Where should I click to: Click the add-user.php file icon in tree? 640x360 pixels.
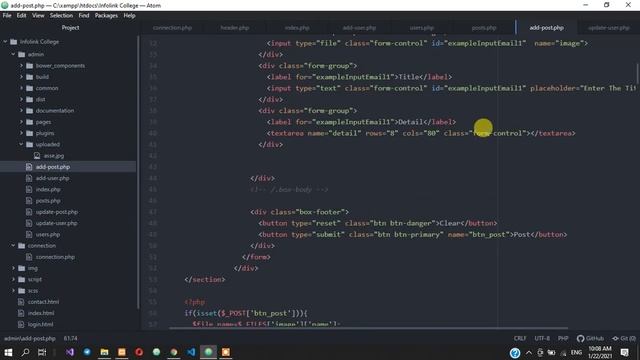pyautogui.click(x=29, y=178)
